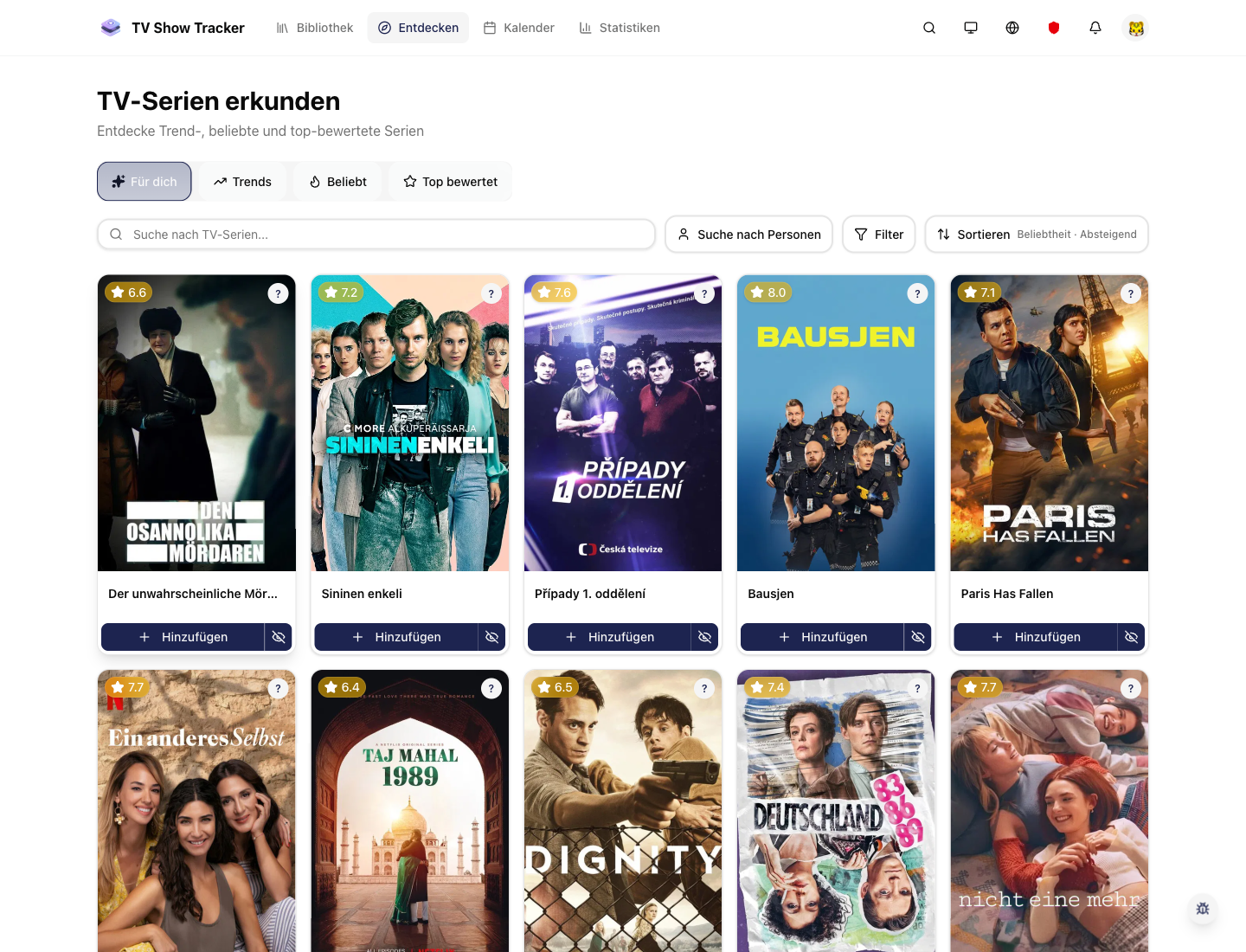This screenshot has height=952, width=1246.
Task: Expand the Filter options
Action: point(879,235)
